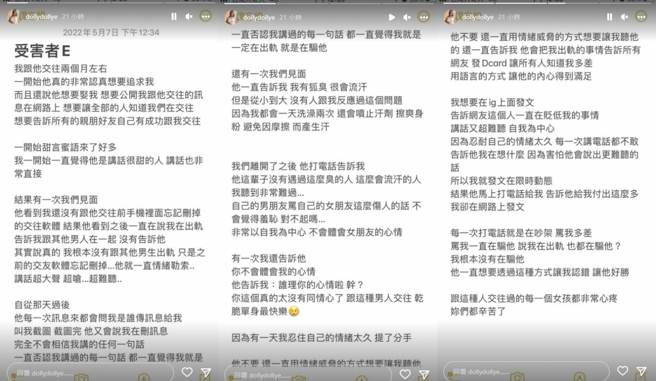This screenshot has width=656, height=381.
Task: Select the 21 小時 timestamp in left story
Action: 73,17
